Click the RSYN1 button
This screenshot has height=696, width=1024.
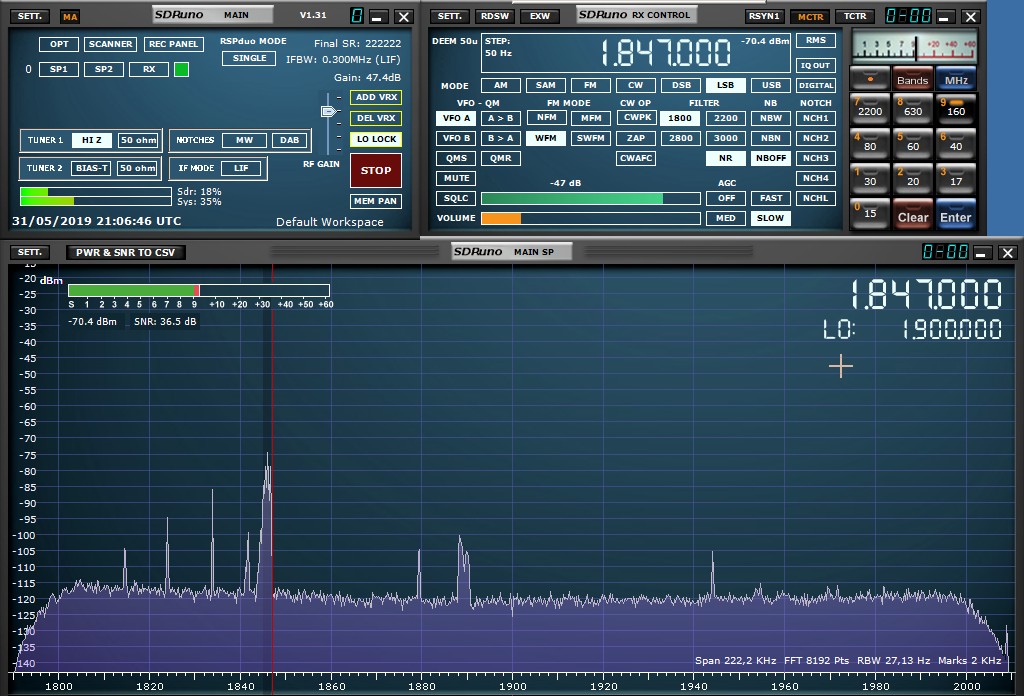764,16
